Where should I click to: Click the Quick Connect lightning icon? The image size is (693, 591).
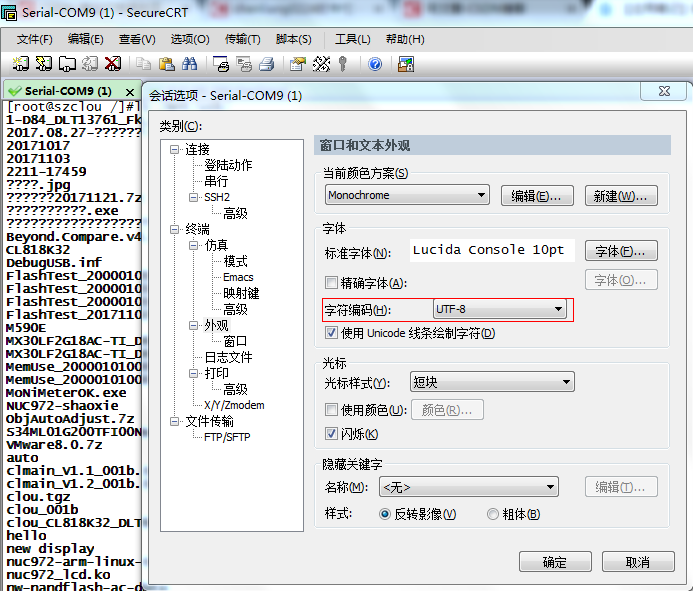(44, 64)
